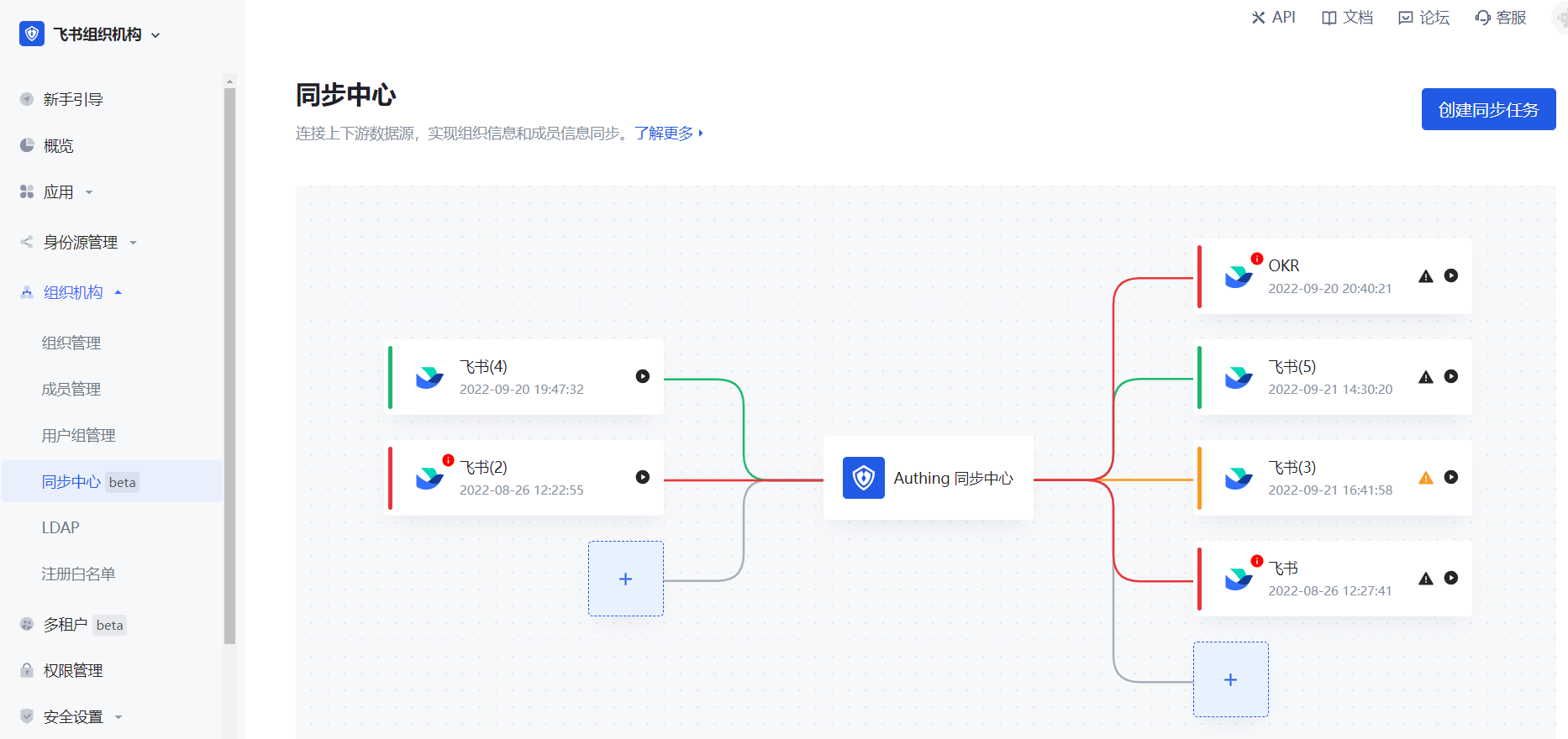This screenshot has height=739, width=1568.
Task: Click the orange warning icon on 飞书(3)
Action: tap(1425, 478)
